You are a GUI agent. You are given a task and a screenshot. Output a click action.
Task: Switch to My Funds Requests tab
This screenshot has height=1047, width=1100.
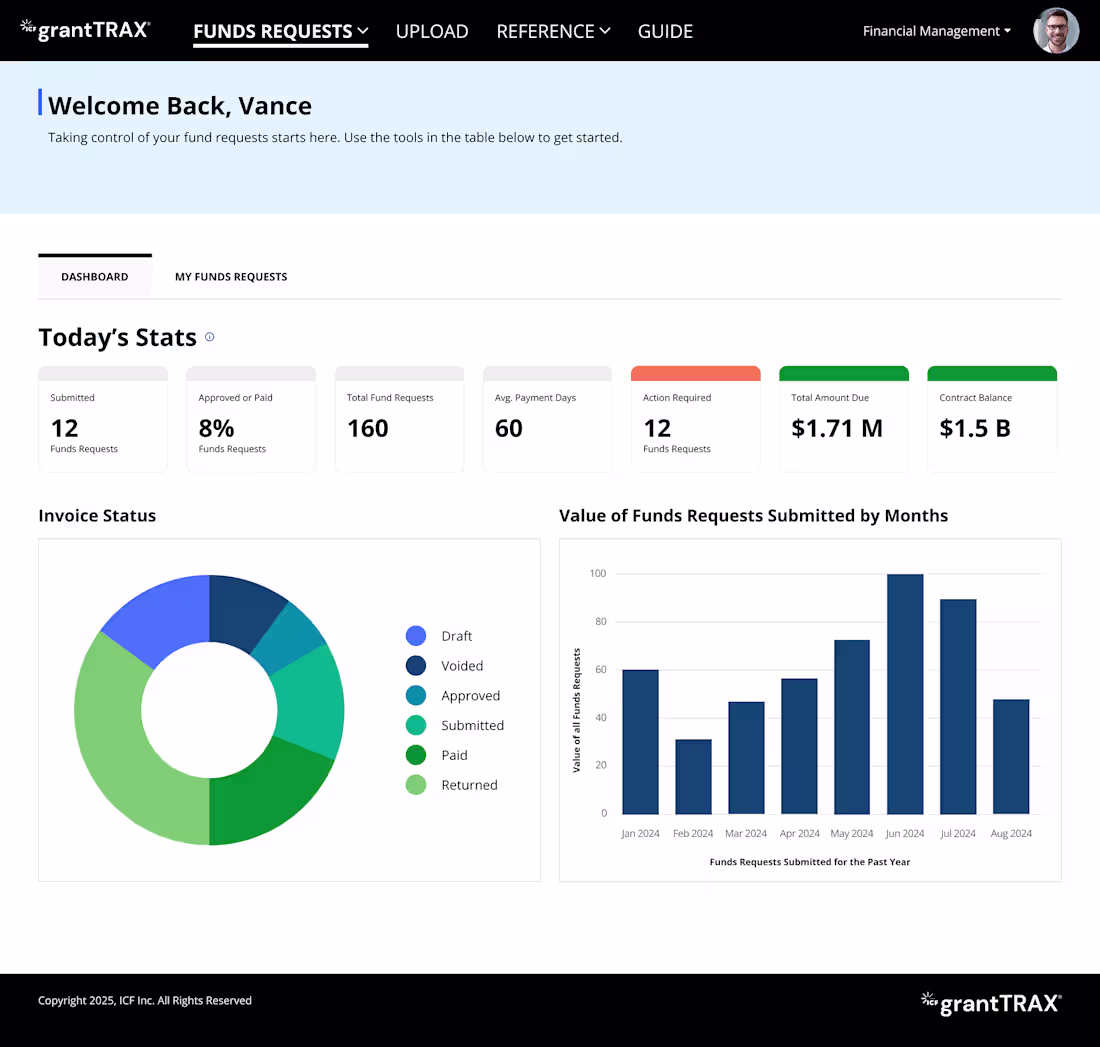tap(231, 277)
